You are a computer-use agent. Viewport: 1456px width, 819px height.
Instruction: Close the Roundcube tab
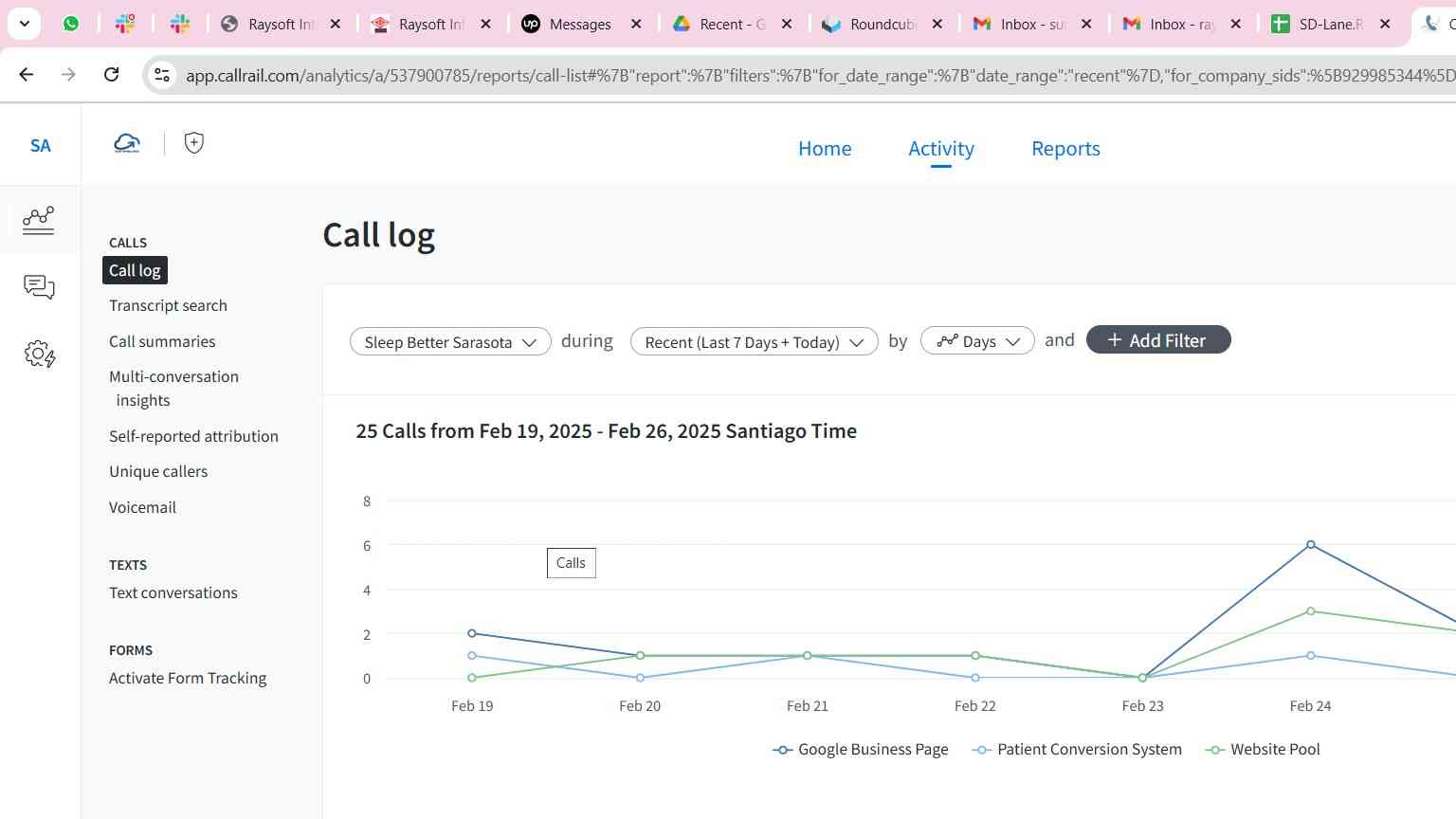[937, 24]
